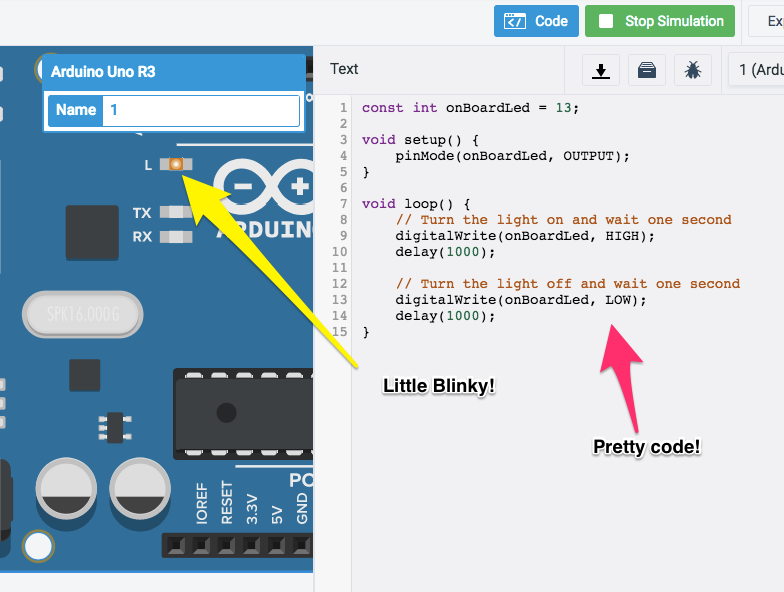Click the RESET pin socket
Image resolution: width=784 pixels, height=592 pixels.
pyautogui.click(x=201, y=545)
